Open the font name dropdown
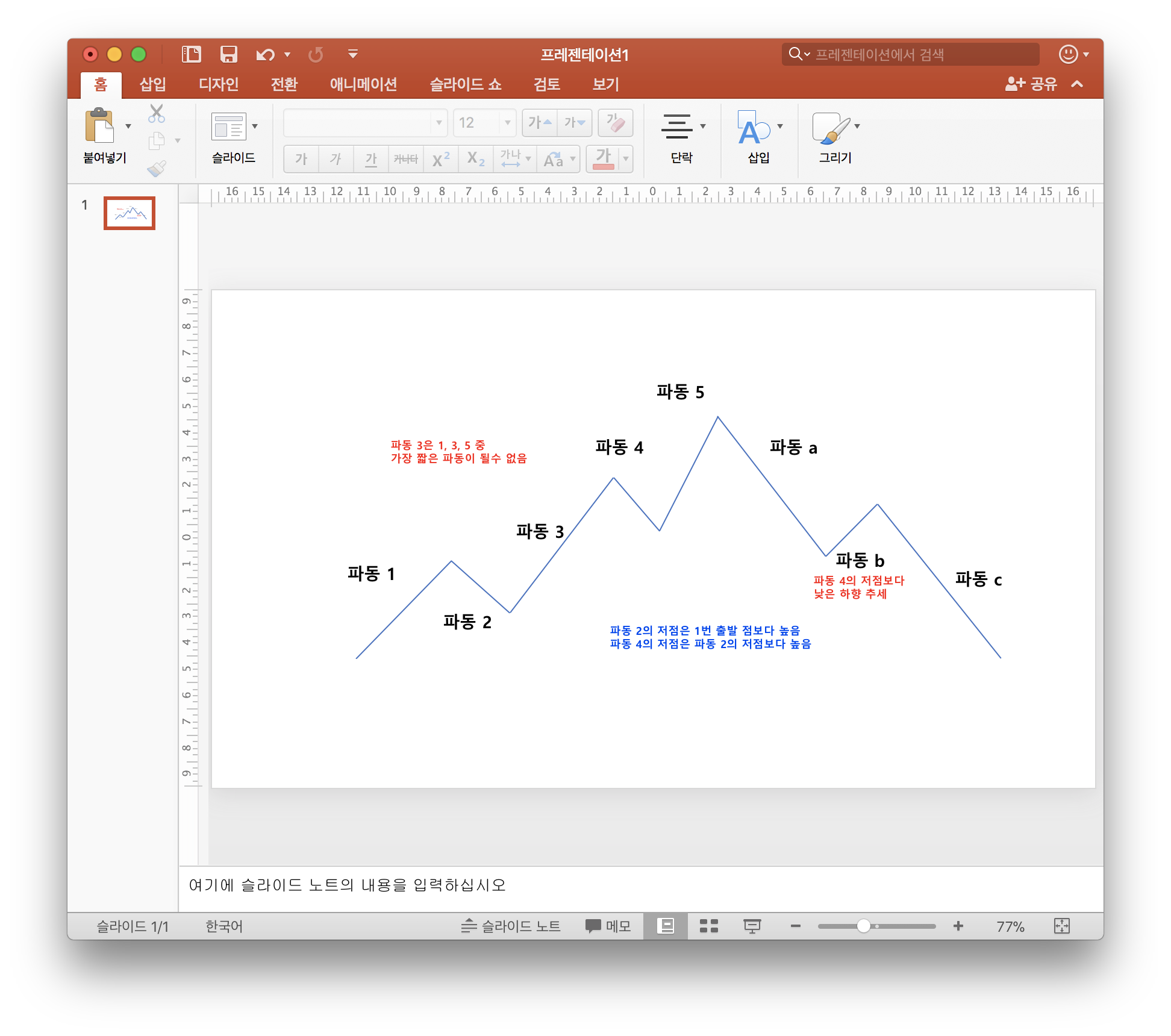 439,123
